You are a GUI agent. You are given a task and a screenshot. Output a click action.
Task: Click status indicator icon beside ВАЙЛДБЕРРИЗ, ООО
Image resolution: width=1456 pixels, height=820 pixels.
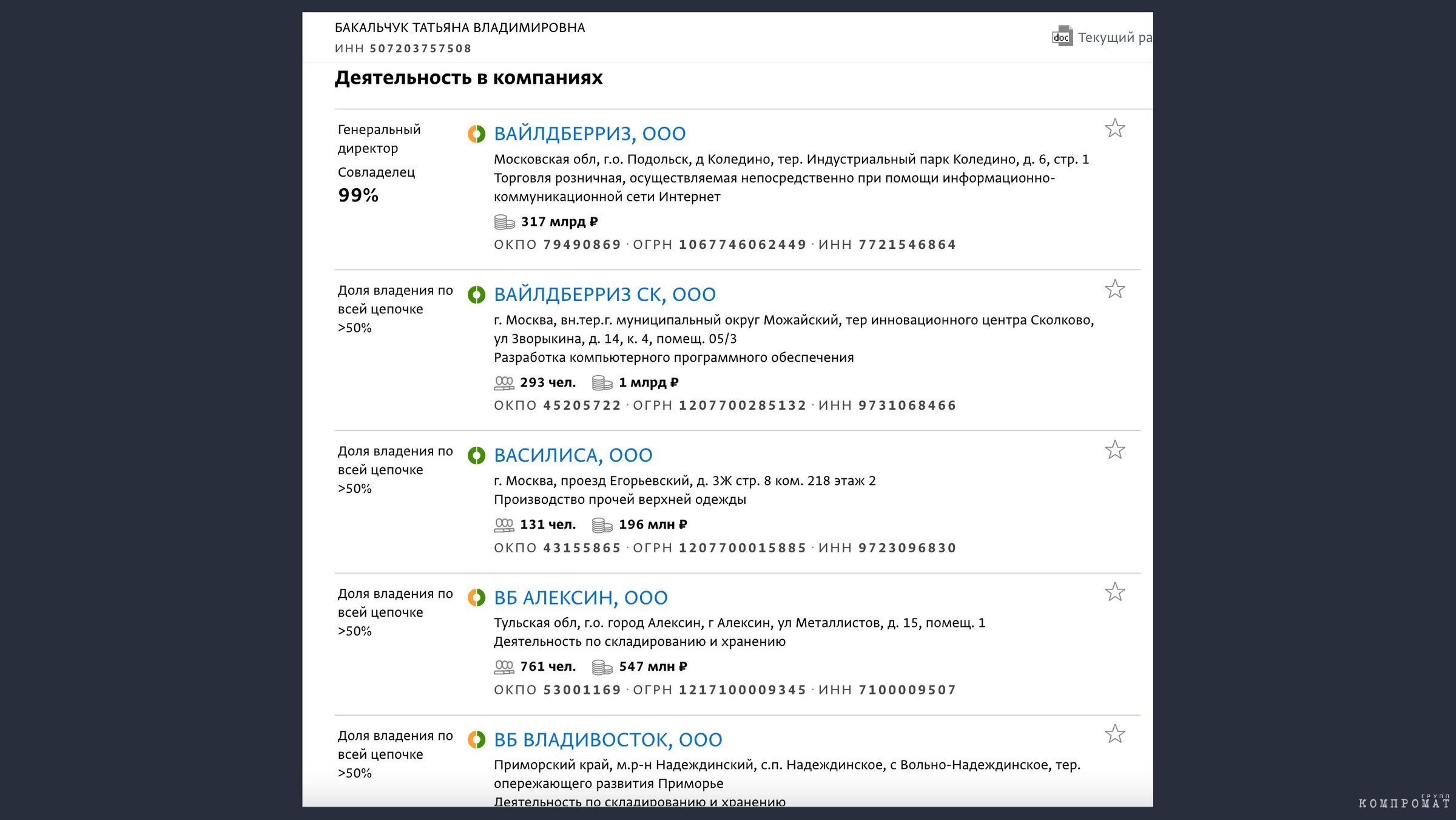point(476,134)
